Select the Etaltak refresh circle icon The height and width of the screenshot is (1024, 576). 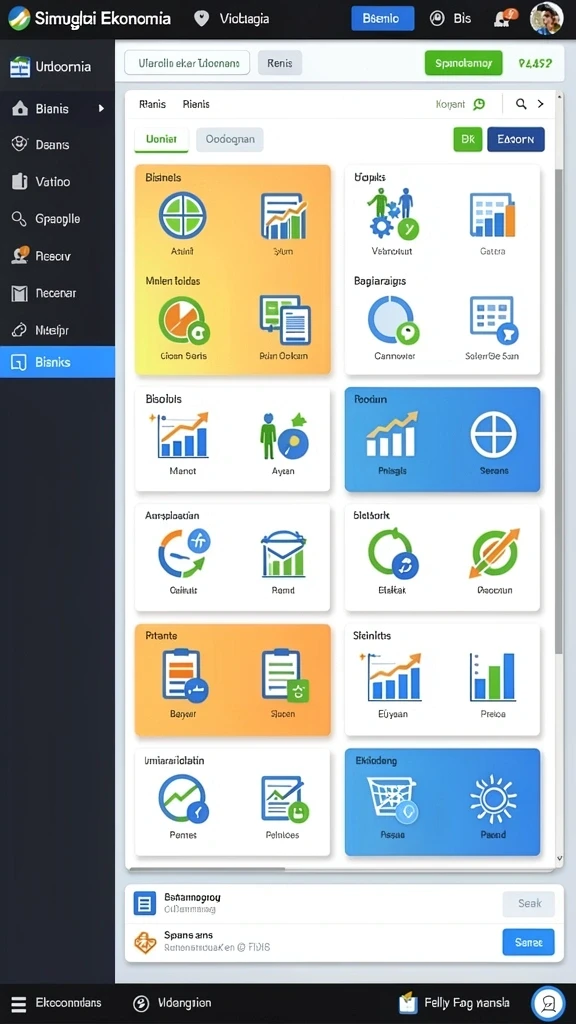[392, 554]
